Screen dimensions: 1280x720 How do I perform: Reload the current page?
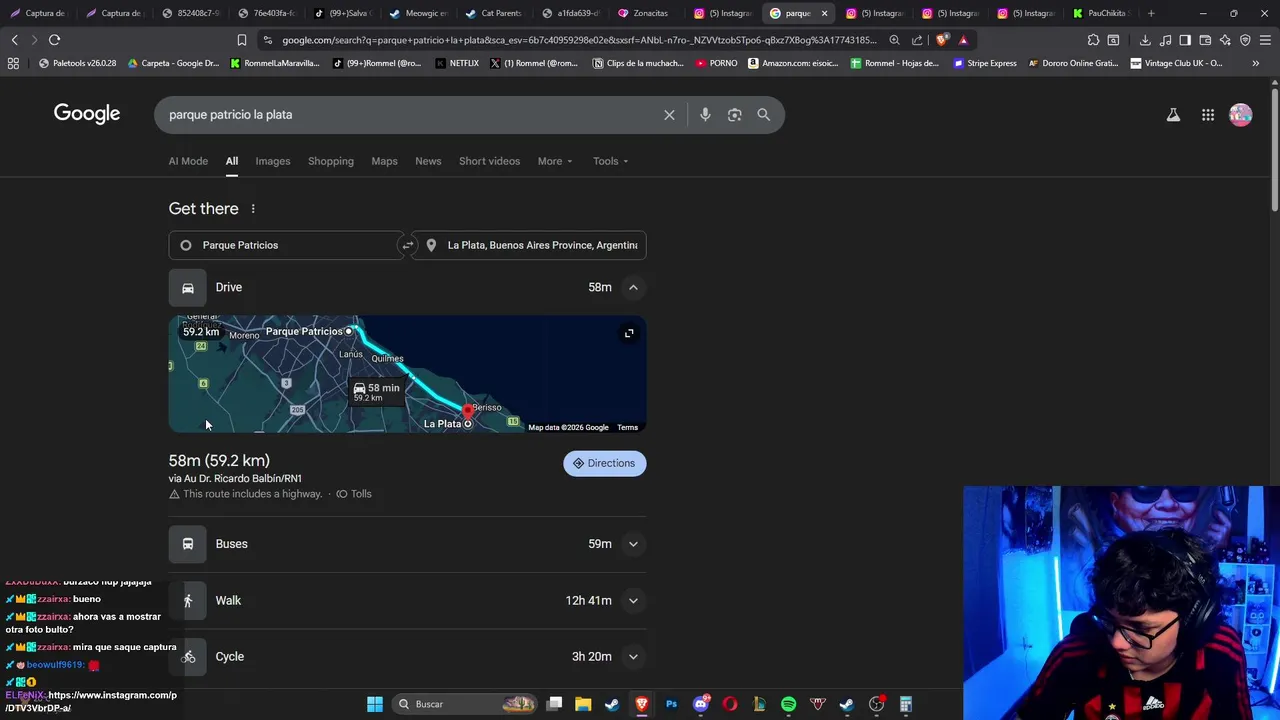[54, 40]
